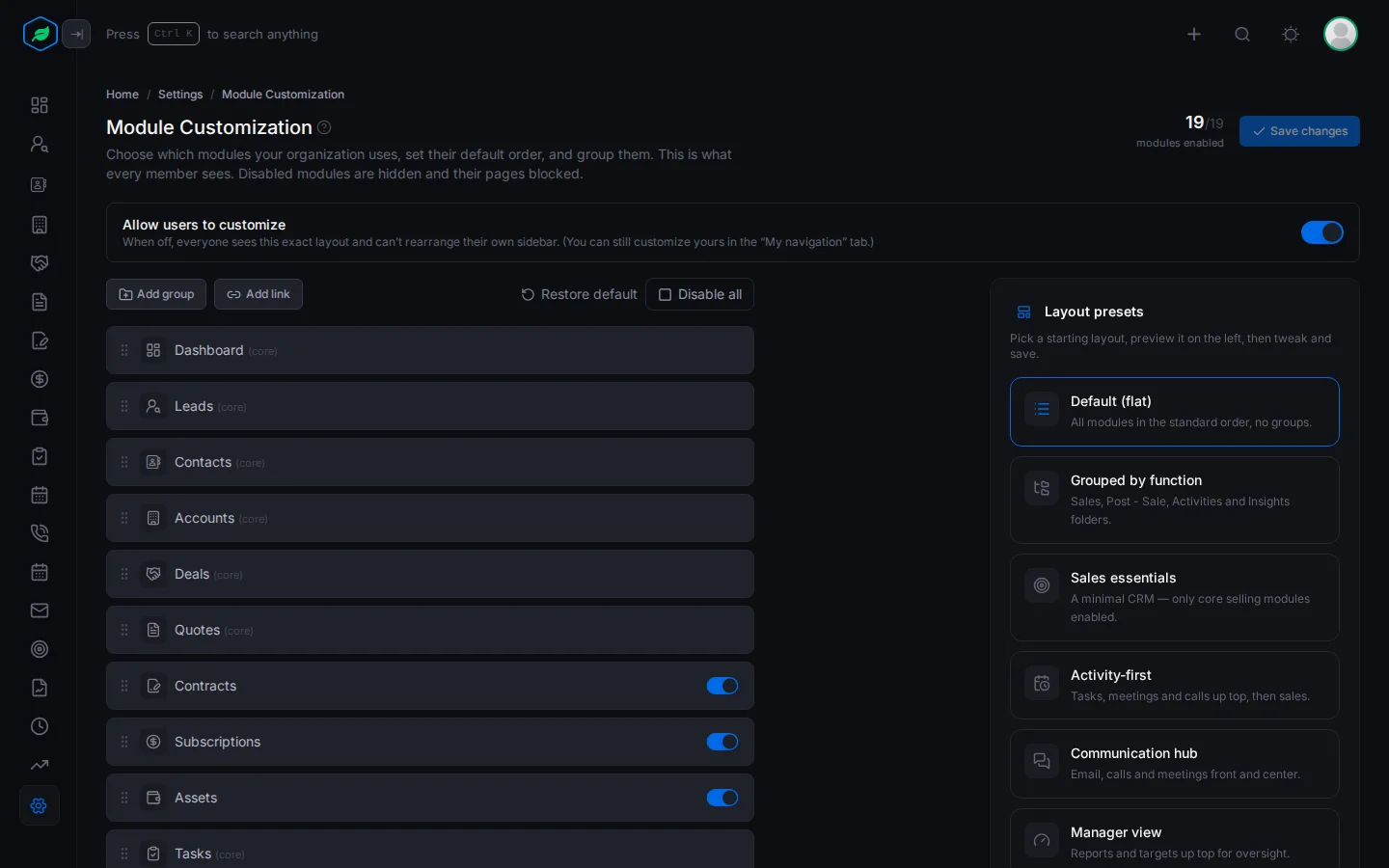Open Settings gear icon in sidebar
Image resolution: width=1389 pixels, height=868 pixels.
(40, 805)
